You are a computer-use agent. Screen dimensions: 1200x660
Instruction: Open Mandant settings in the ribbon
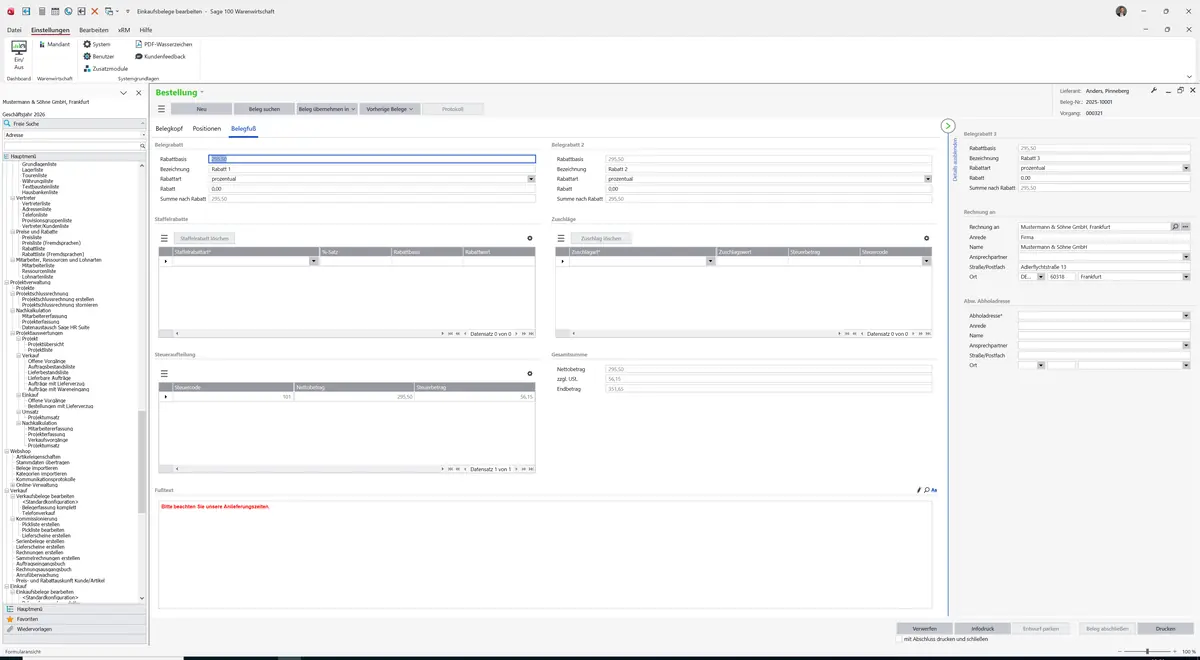54,45
